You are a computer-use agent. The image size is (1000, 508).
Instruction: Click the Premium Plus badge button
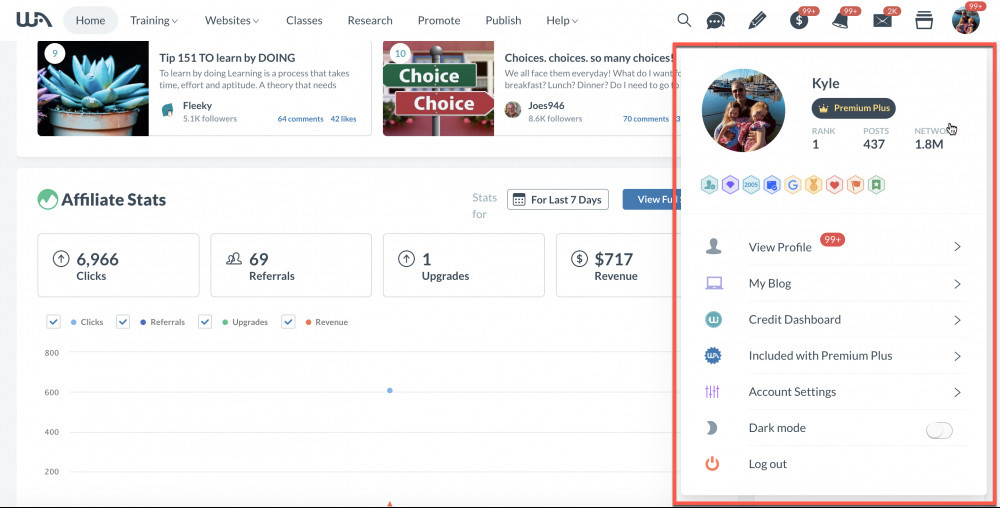tap(853, 108)
